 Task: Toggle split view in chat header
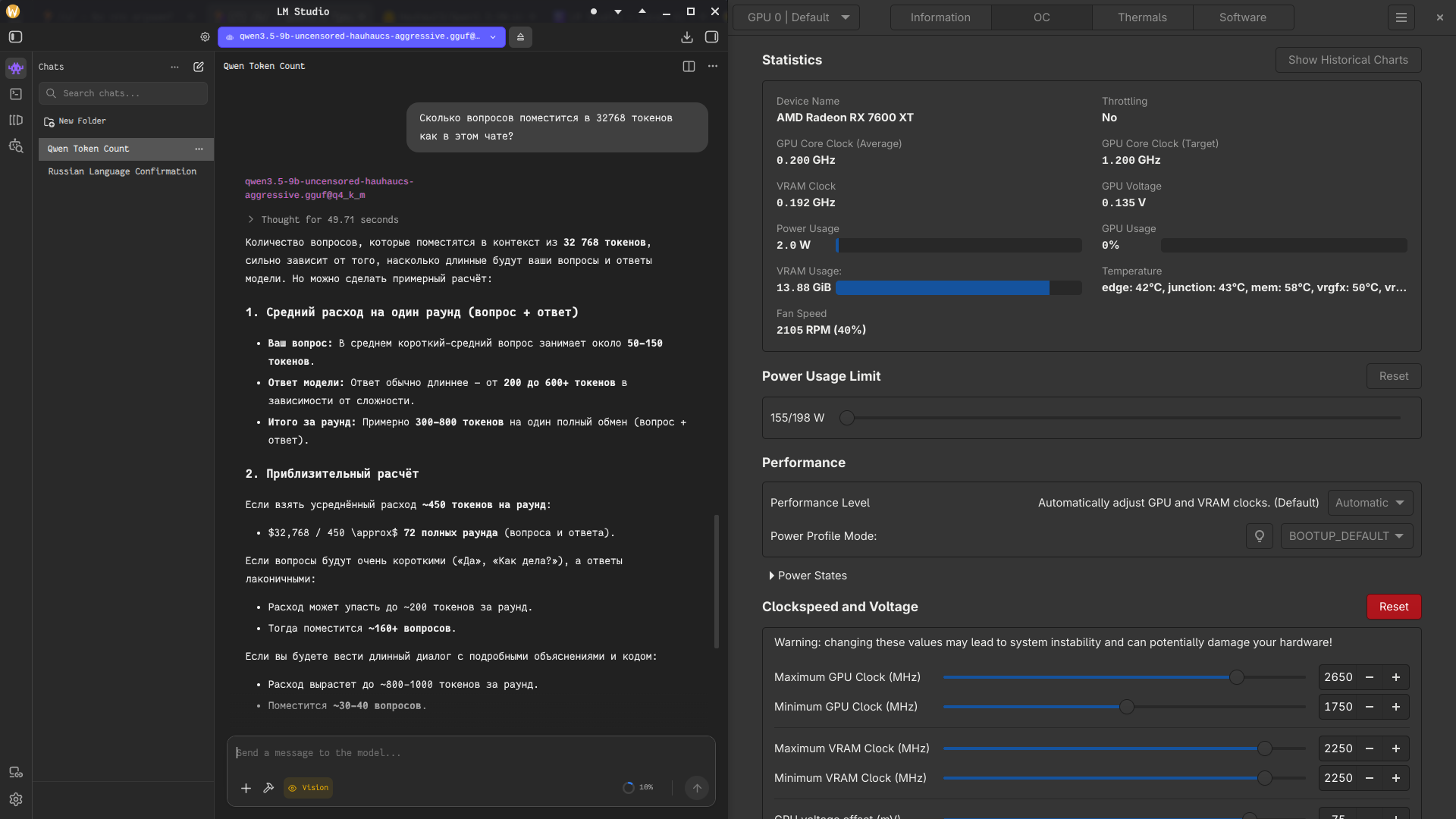689,66
